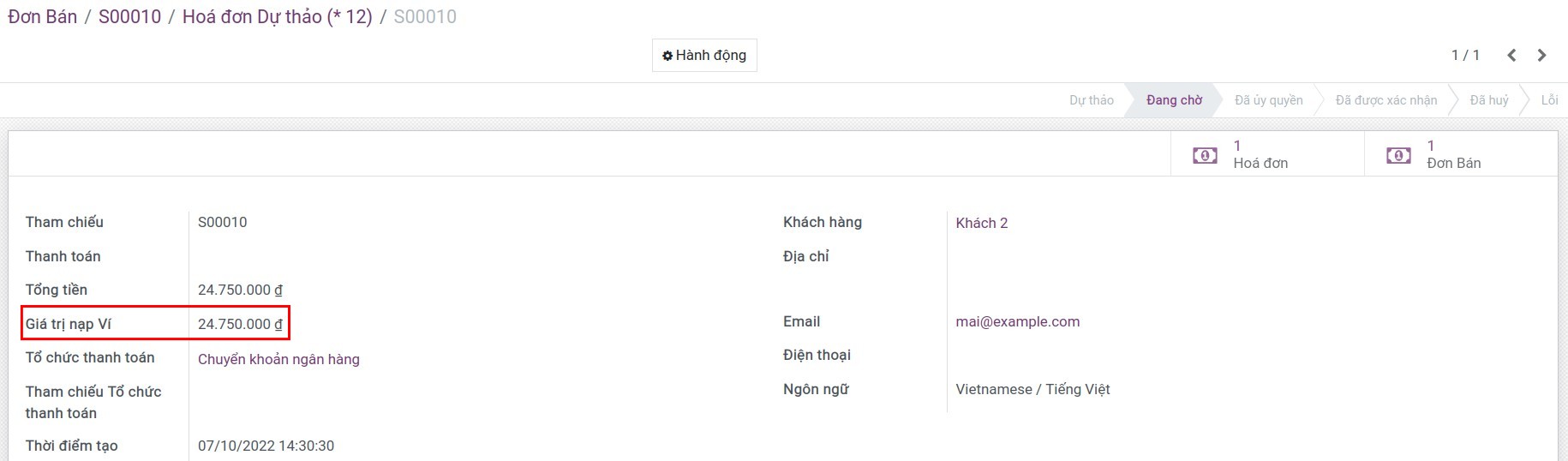Screen dimensions: 1568x461
Task: Click the Hành động gear icon
Action: (667, 56)
